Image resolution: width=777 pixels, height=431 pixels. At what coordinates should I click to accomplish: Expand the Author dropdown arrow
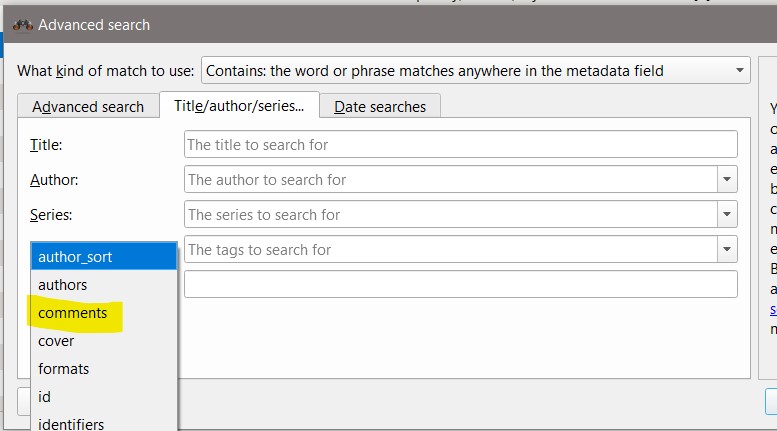click(727, 180)
